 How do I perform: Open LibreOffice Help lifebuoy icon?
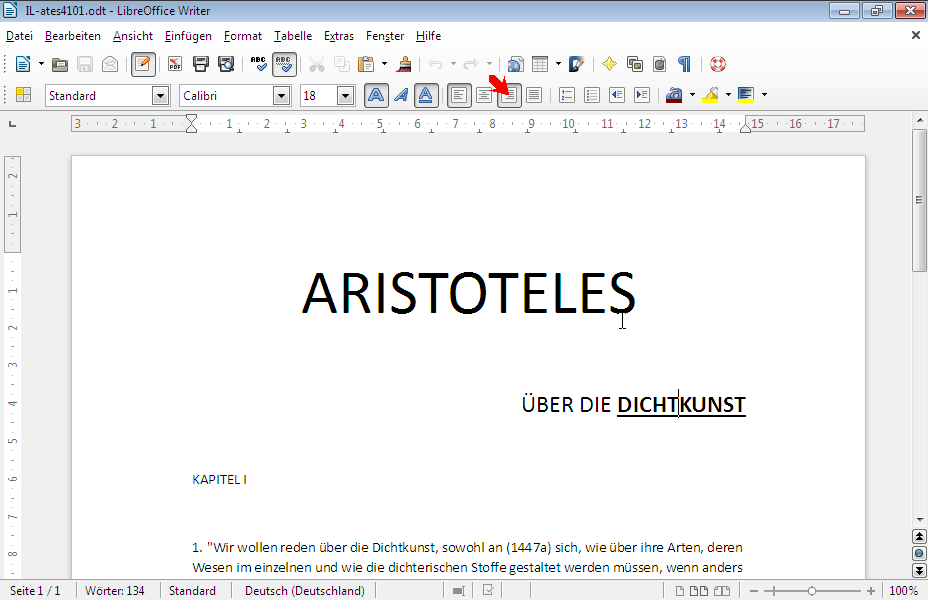(x=718, y=64)
